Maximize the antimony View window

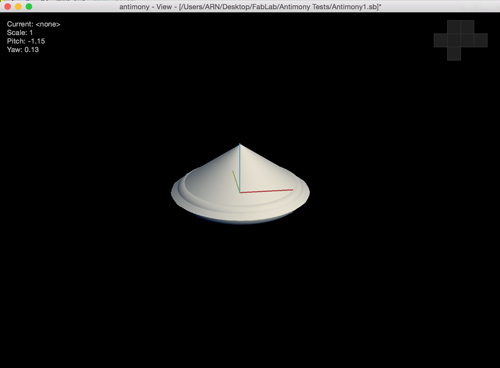click(x=29, y=6)
